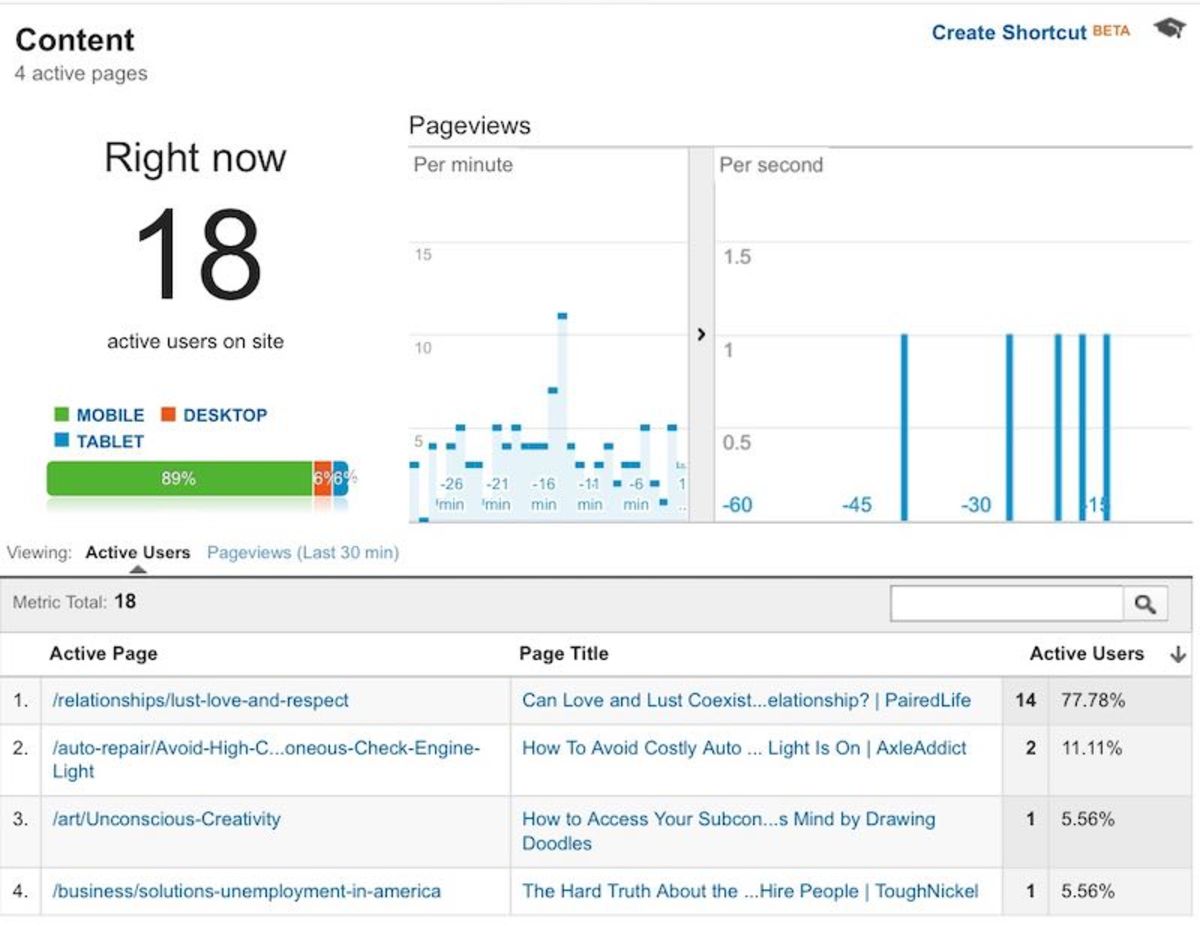This screenshot has height=927, width=1200.
Task: Click the blue Tablet legend swatch
Action: click(61, 441)
